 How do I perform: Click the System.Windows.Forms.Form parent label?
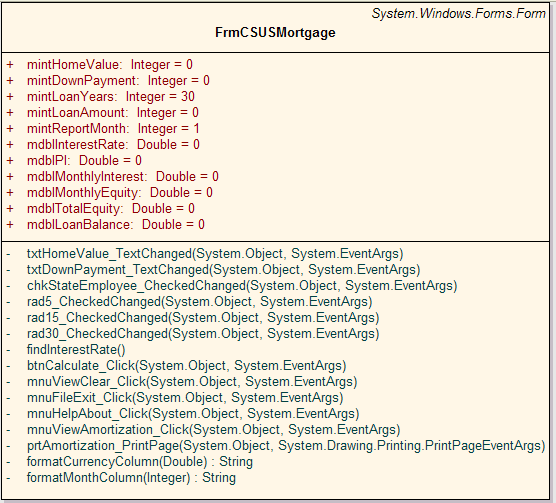pos(458,13)
